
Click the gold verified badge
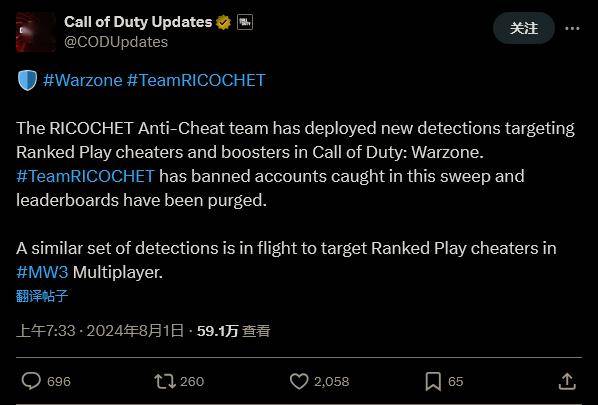223,22
